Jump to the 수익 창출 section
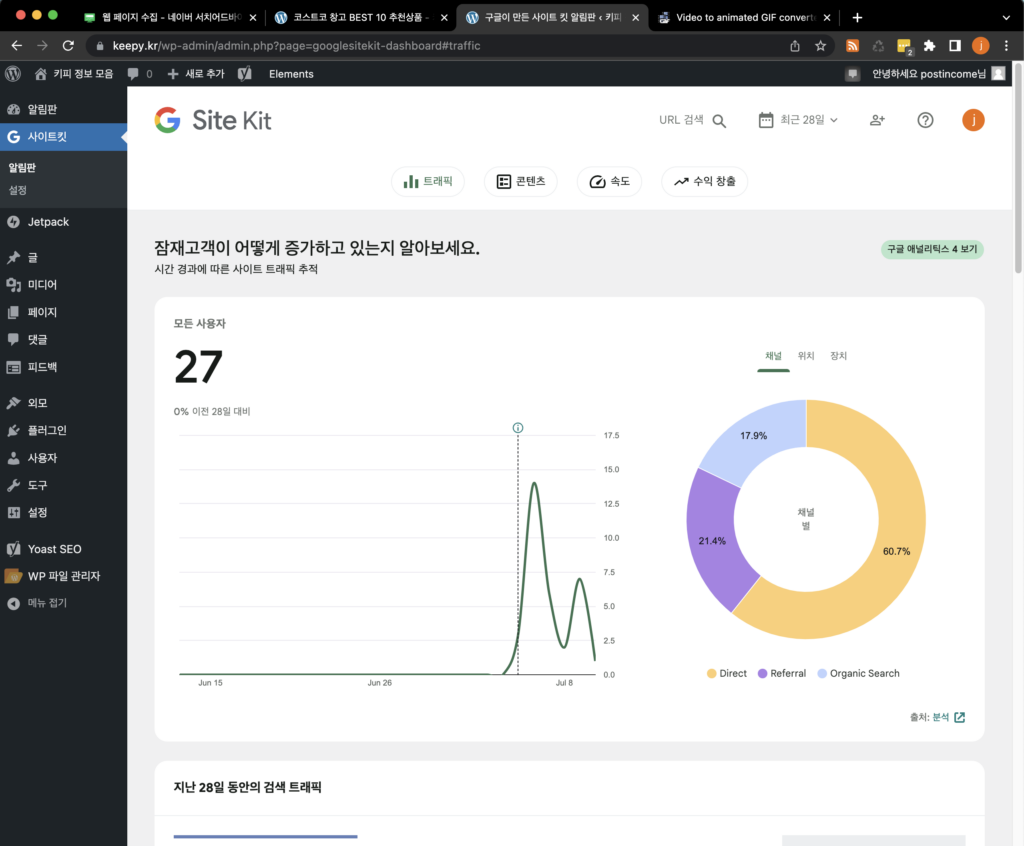 (705, 182)
